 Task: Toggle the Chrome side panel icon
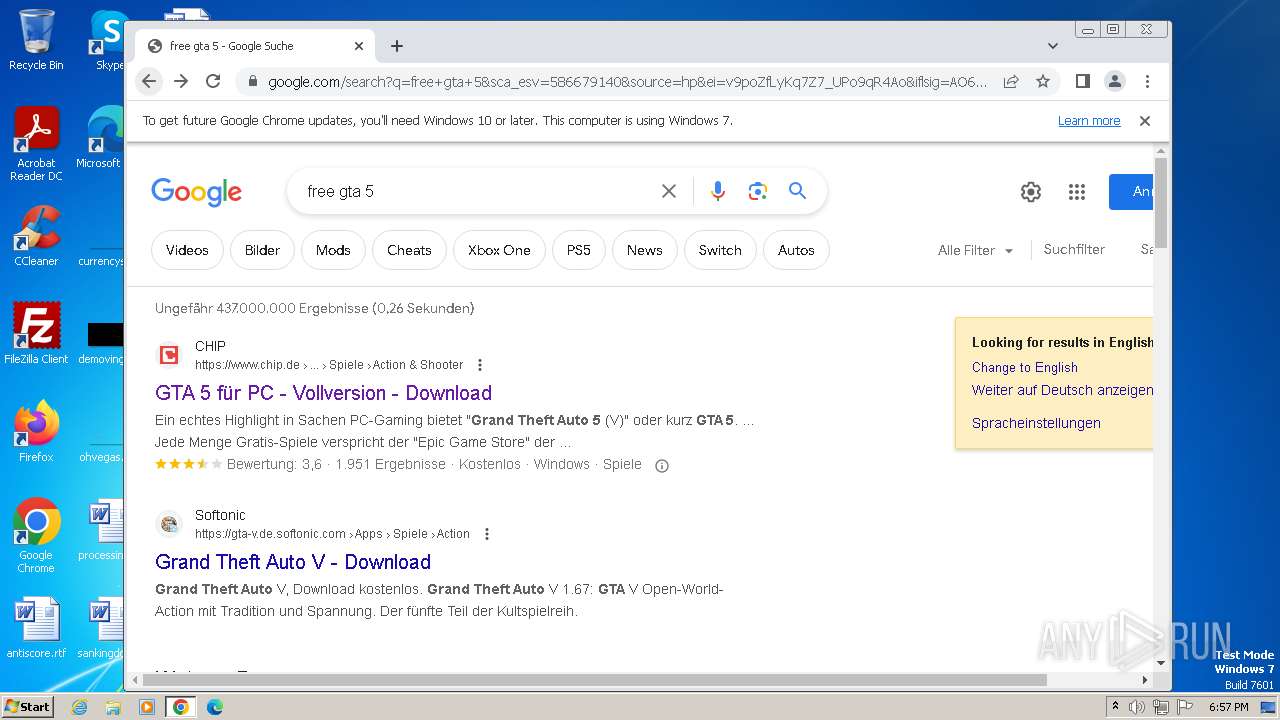[x=1082, y=81]
